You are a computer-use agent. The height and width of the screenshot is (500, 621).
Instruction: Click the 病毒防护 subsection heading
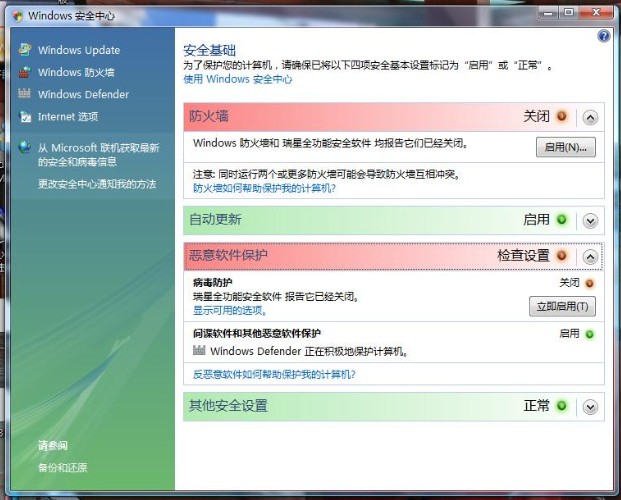(213, 282)
